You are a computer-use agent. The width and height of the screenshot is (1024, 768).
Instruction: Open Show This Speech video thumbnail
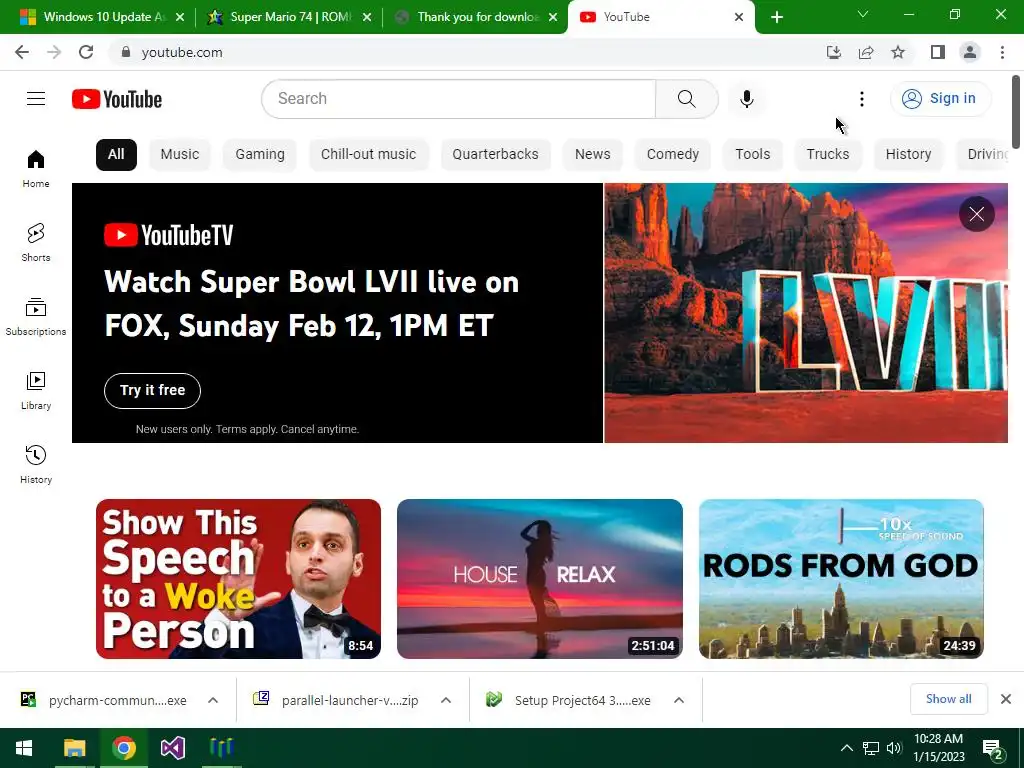click(238, 579)
